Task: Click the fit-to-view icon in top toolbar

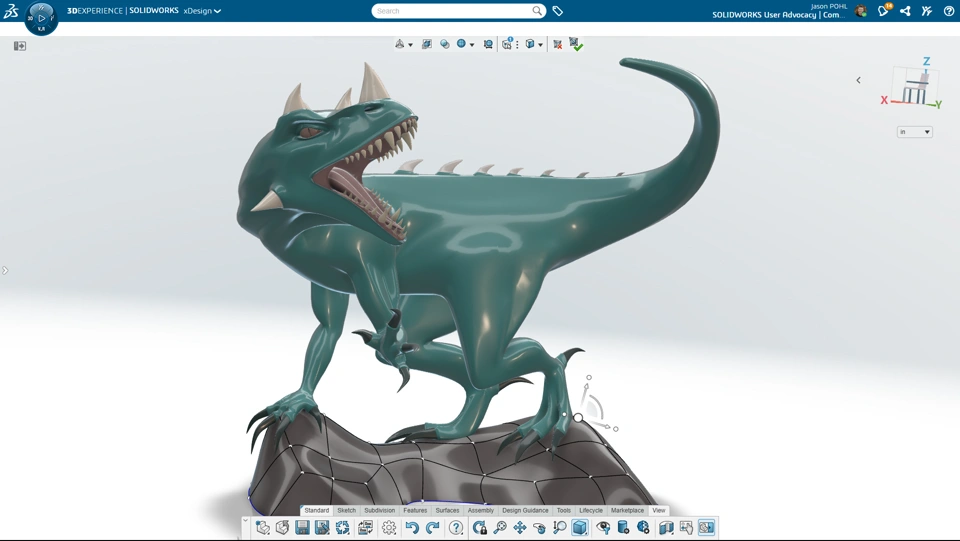Action: [x=427, y=44]
